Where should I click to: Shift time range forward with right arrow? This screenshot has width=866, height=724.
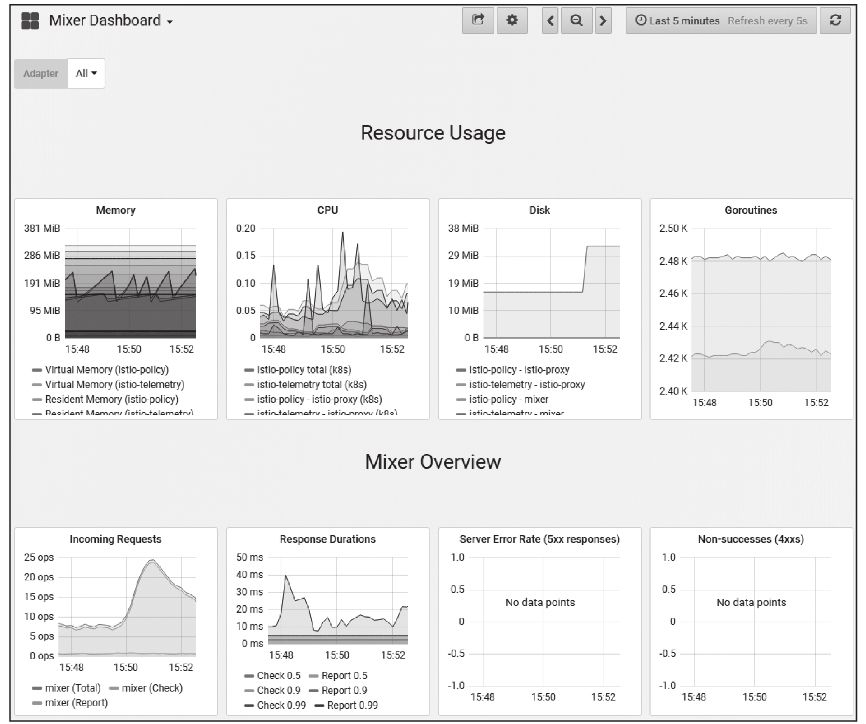coord(602,21)
